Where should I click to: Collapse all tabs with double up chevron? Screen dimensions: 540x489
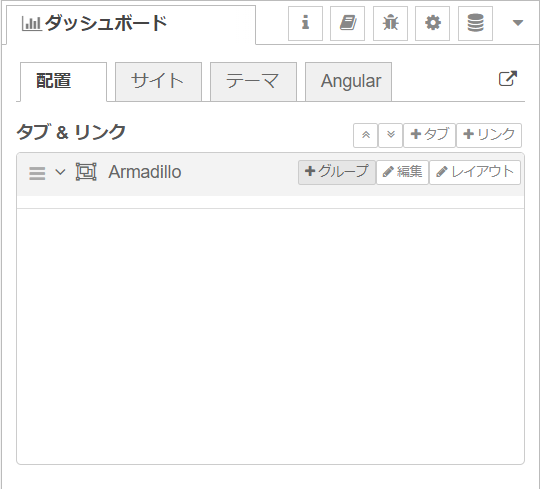[x=365, y=135]
